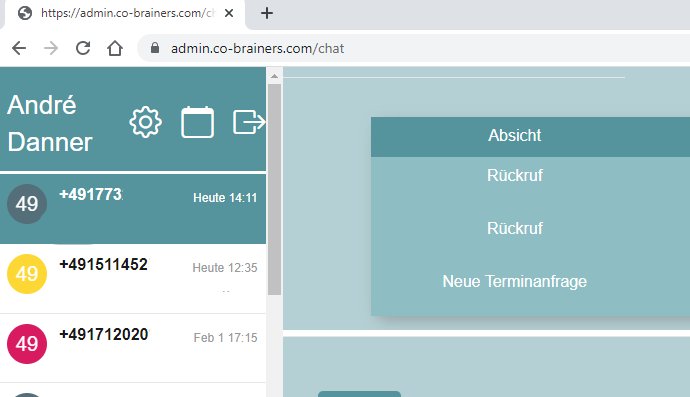Open the chat with +491511452
The image size is (690, 397).
(x=133, y=279)
